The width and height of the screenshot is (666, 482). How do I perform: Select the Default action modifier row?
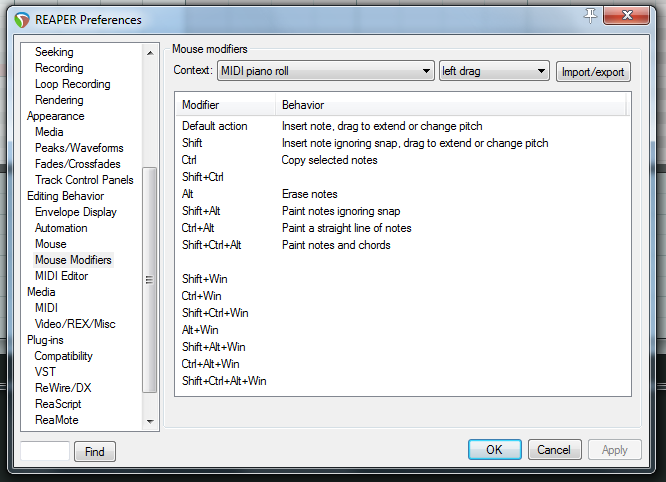(x=215, y=127)
